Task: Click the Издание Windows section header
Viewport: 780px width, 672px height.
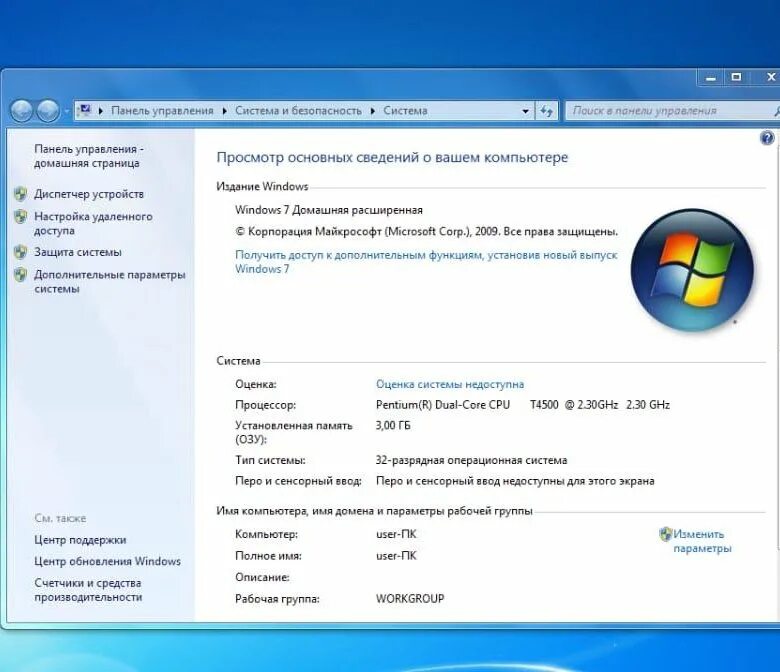Action: (x=262, y=187)
